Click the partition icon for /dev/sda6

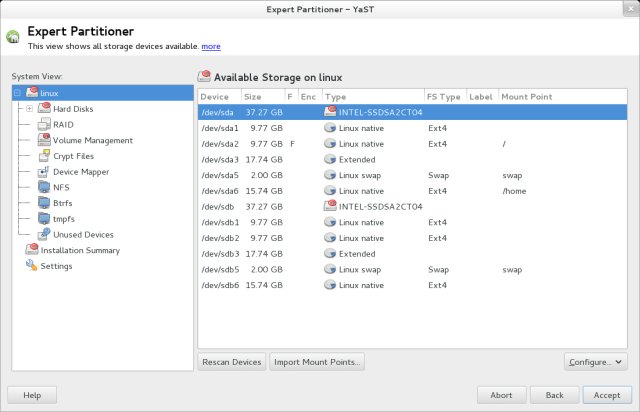pyautogui.click(x=330, y=191)
